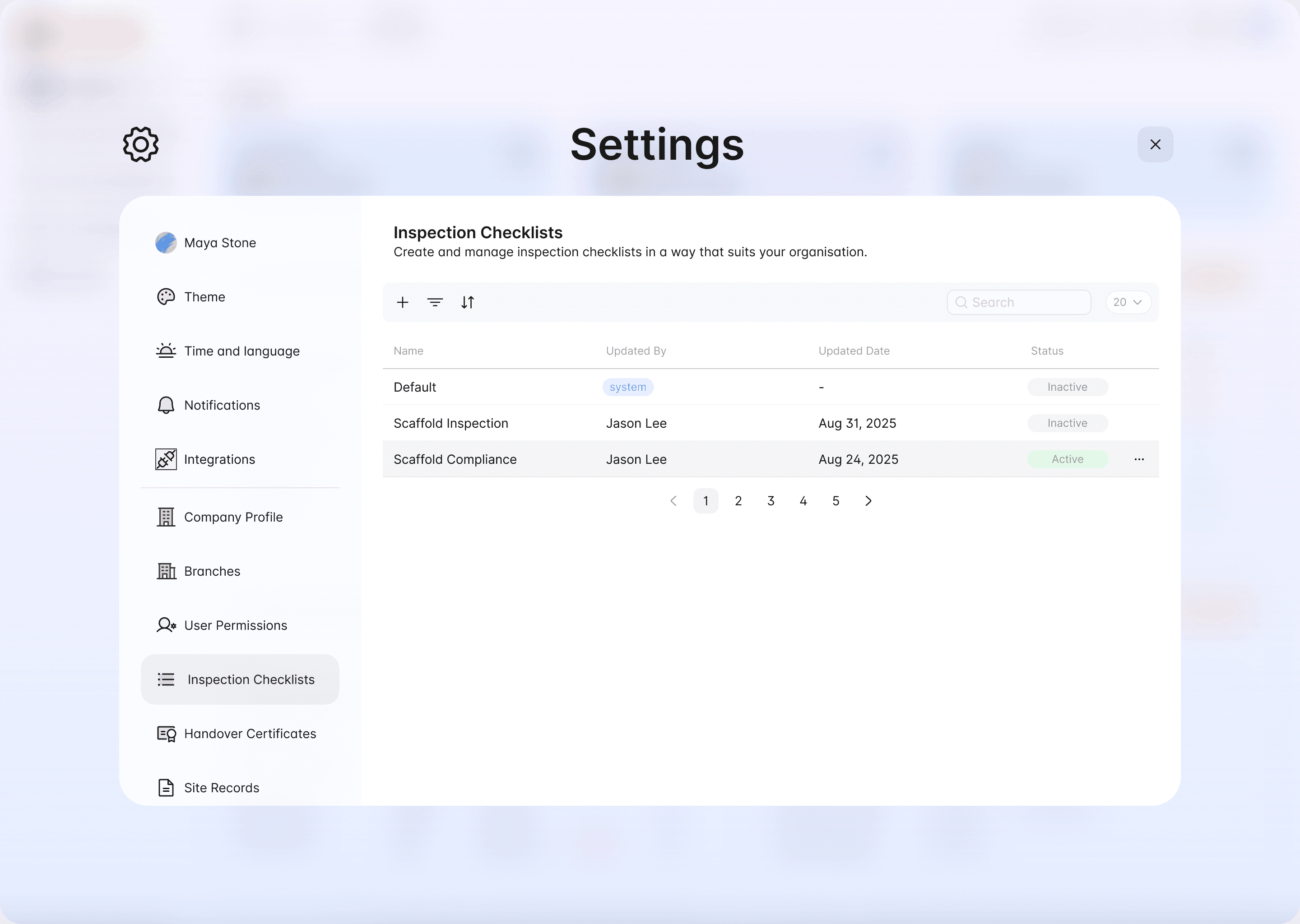Open Branches settings
Image resolution: width=1300 pixels, height=924 pixels.
(240, 571)
